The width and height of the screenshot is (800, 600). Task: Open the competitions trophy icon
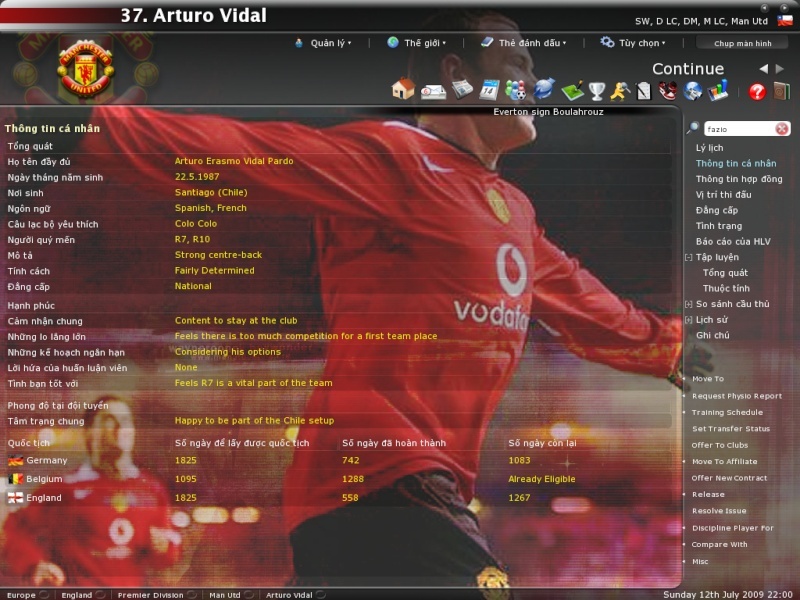tap(596, 91)
